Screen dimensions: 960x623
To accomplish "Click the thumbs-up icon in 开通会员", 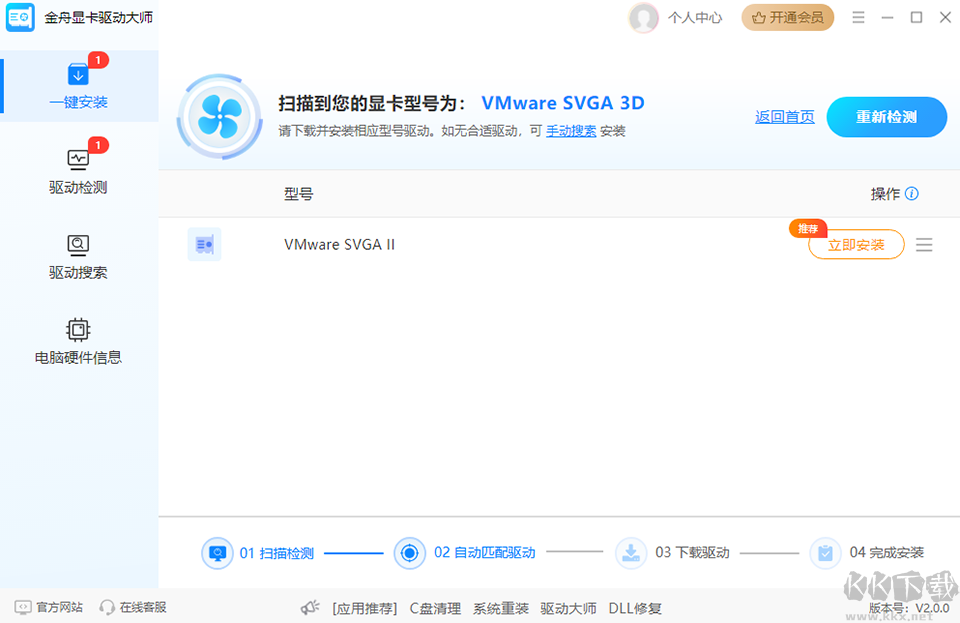I will point(759,18).
